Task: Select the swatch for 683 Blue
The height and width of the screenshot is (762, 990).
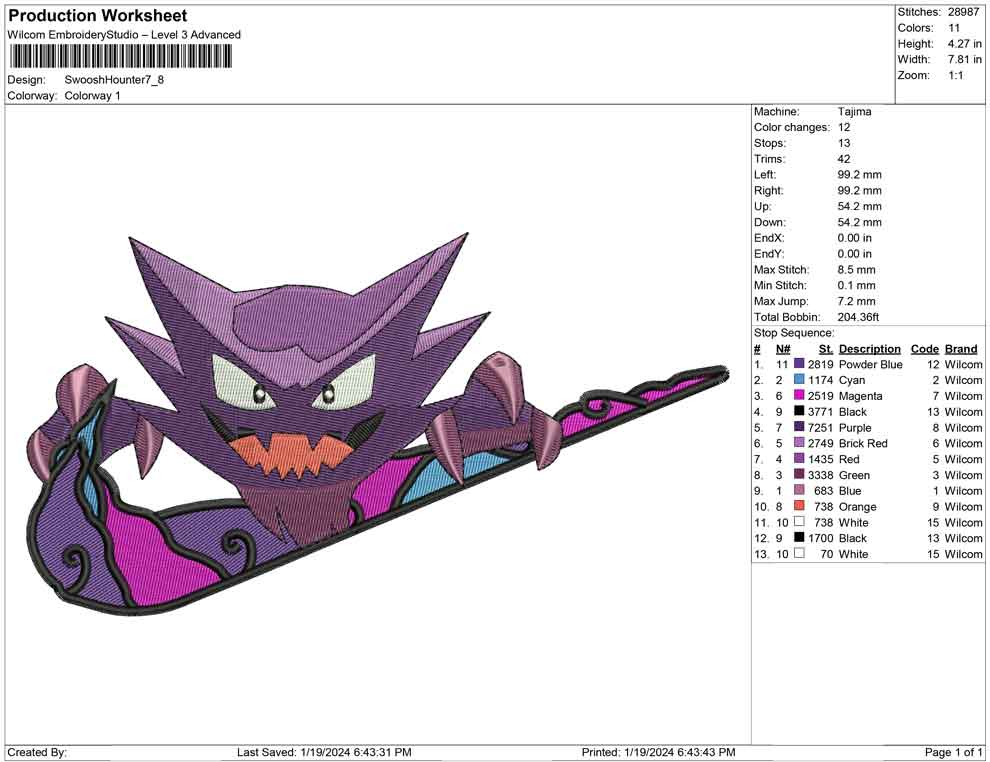Action: click(799, 490)
